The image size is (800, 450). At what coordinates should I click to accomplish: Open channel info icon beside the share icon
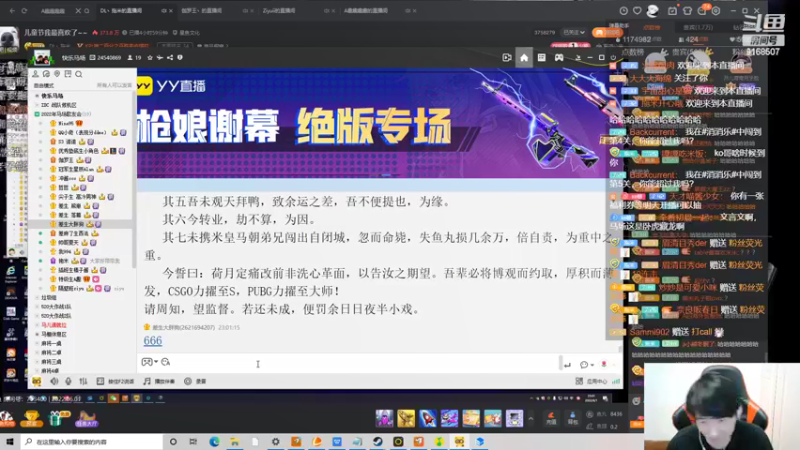point(180,58)
